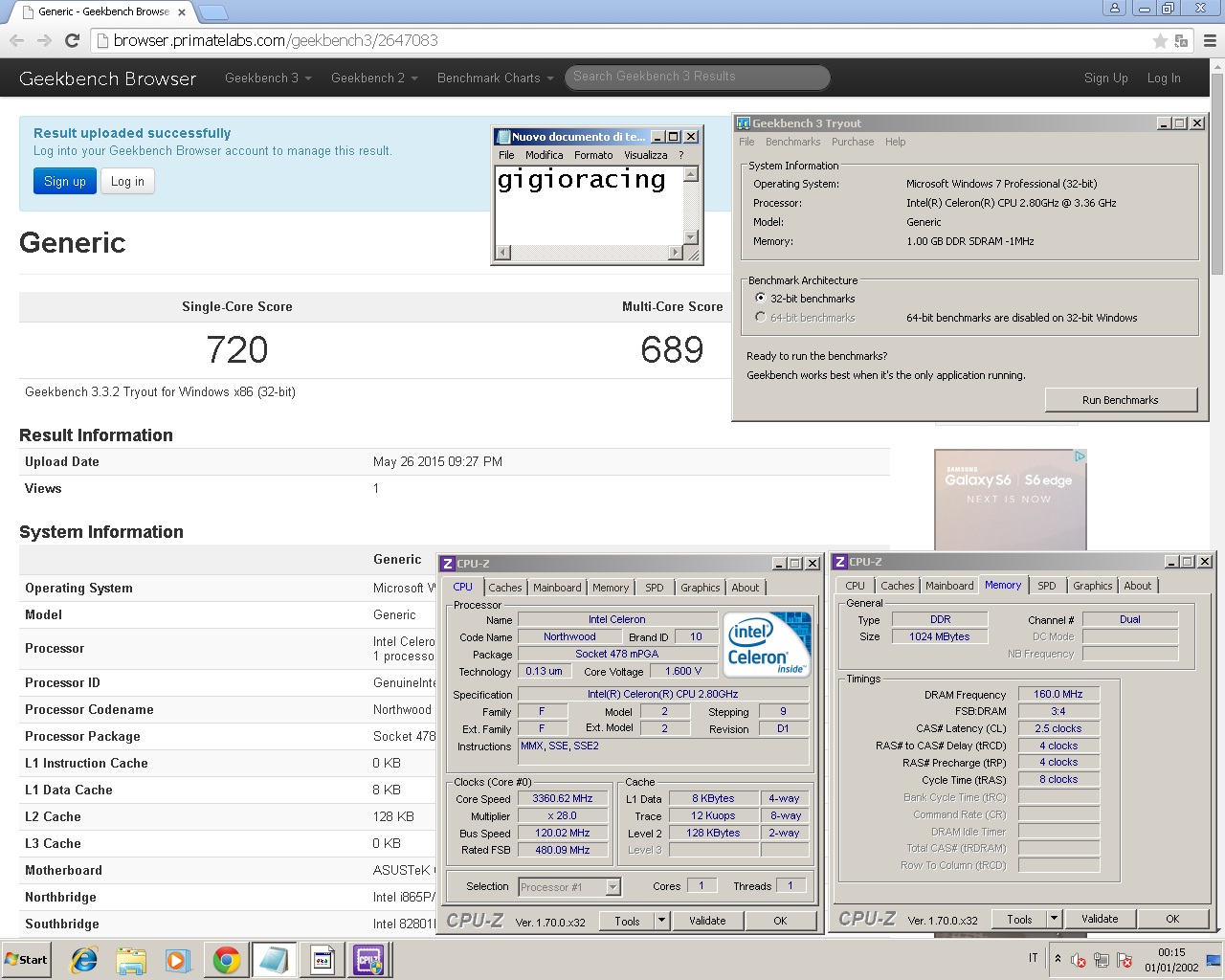Viewport: 1225px width, 980px height.
Task: Open Formato menu in Notepad
Action: coord(593,155)
